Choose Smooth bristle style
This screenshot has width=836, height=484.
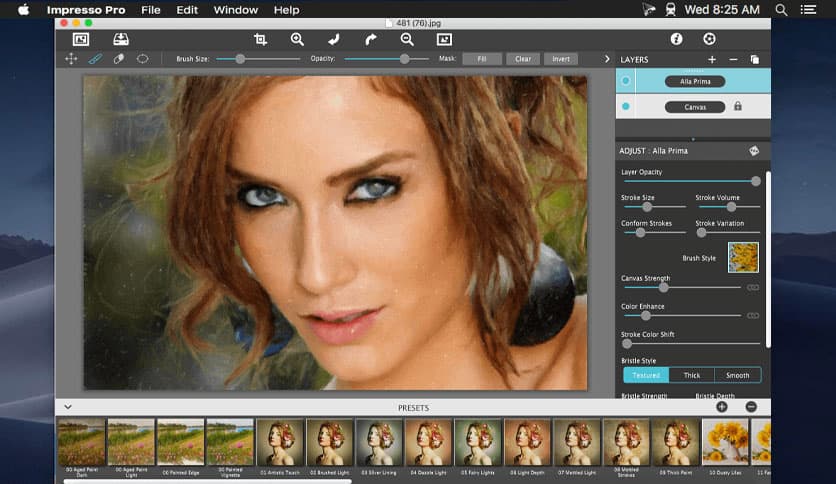click(x=738, y=375)
